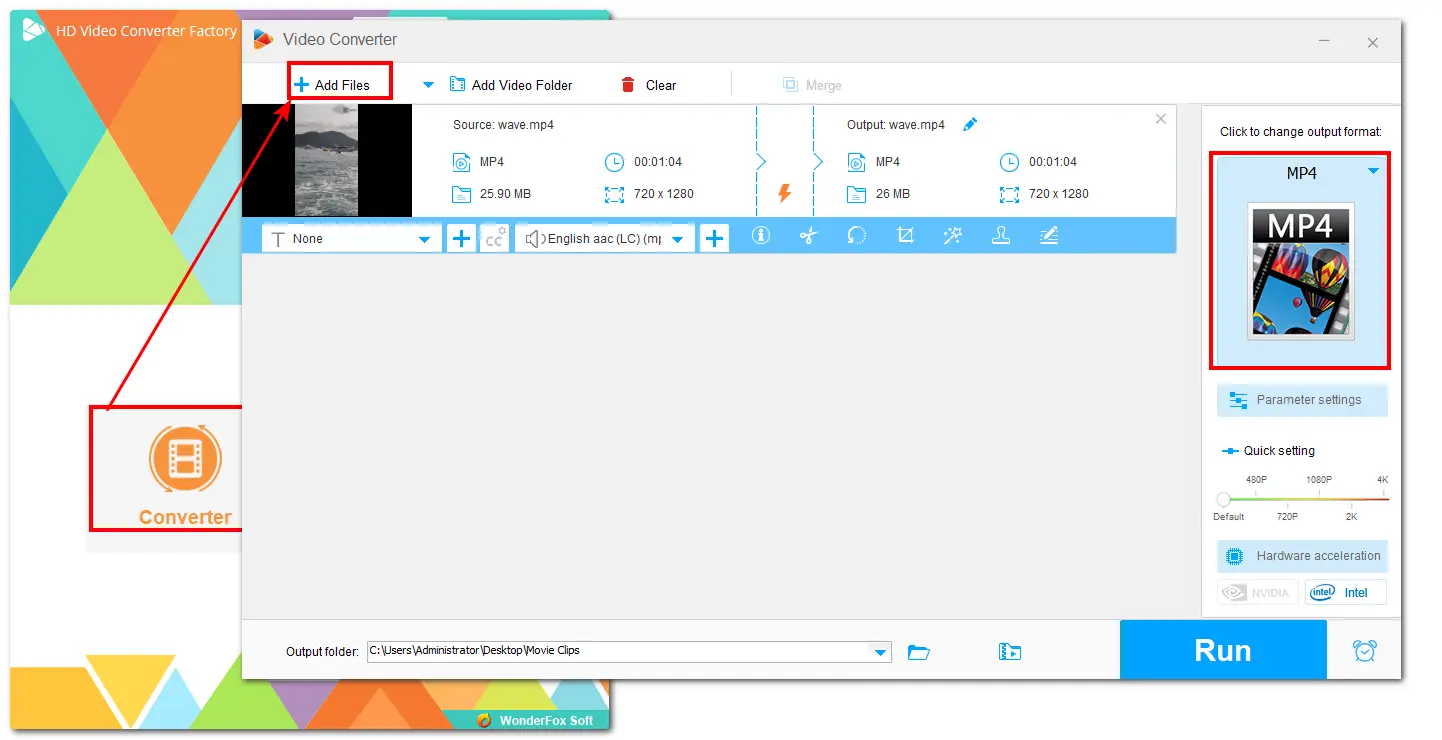Screen dimensions: 1442x740
Task: Show file information icon
Action: pos(761,236)
